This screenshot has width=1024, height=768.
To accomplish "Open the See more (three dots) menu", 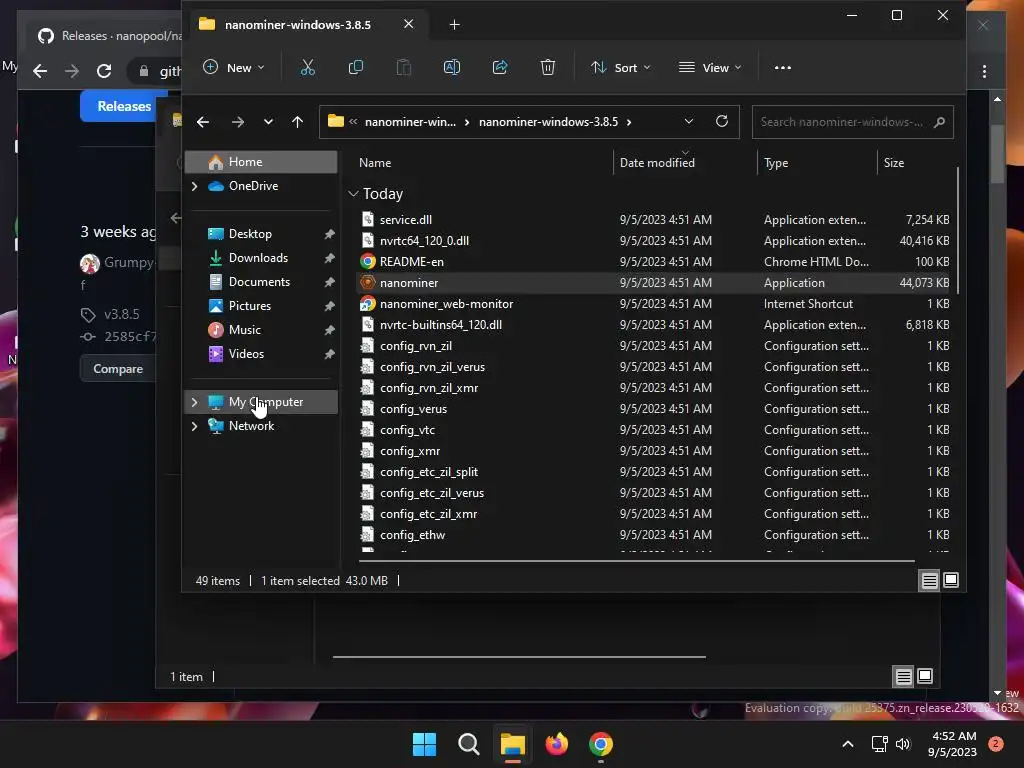I will point(782,67).
